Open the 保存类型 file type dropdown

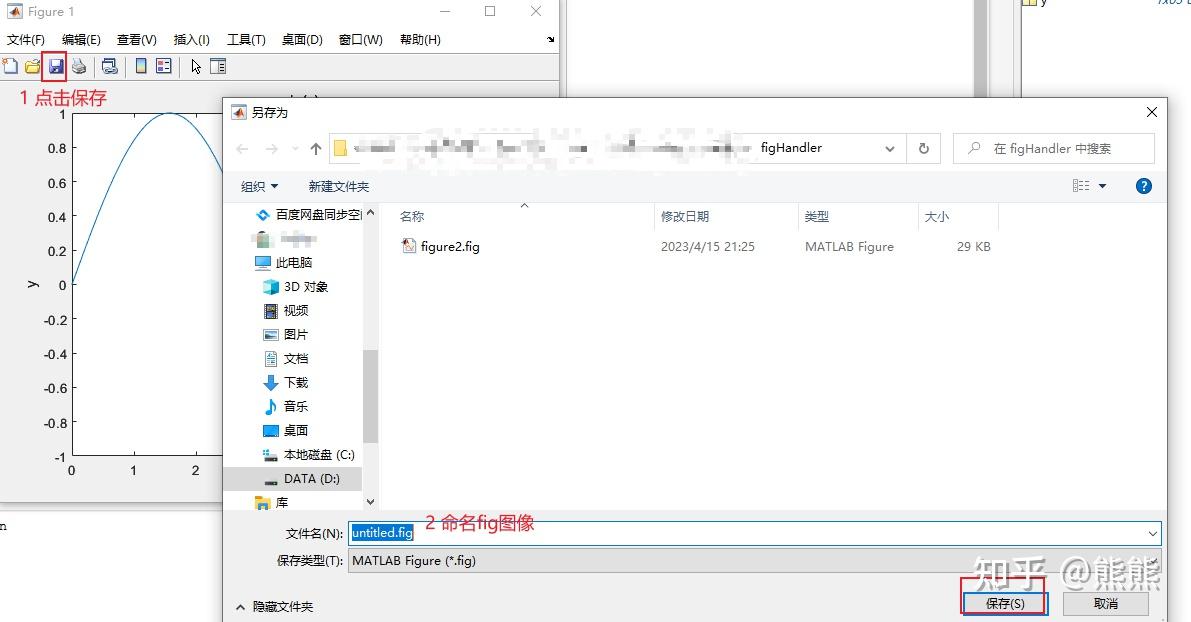click(x=1150, y=560)
